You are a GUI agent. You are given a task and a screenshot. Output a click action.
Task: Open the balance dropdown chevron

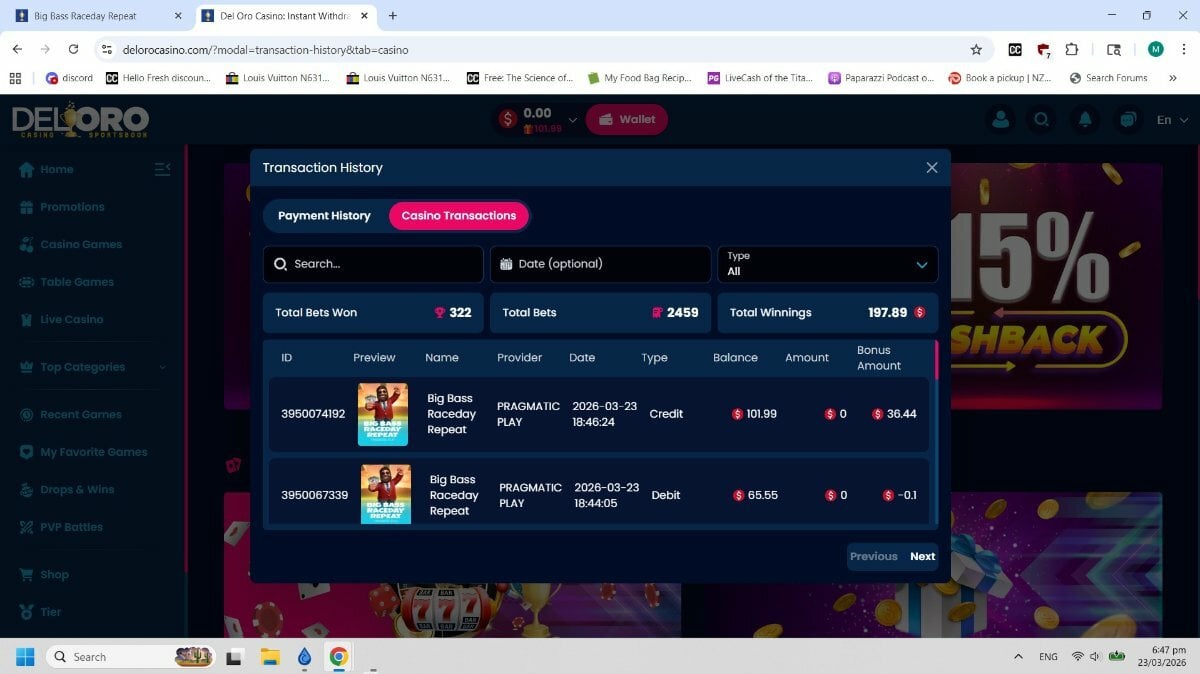tap(571, 119)
